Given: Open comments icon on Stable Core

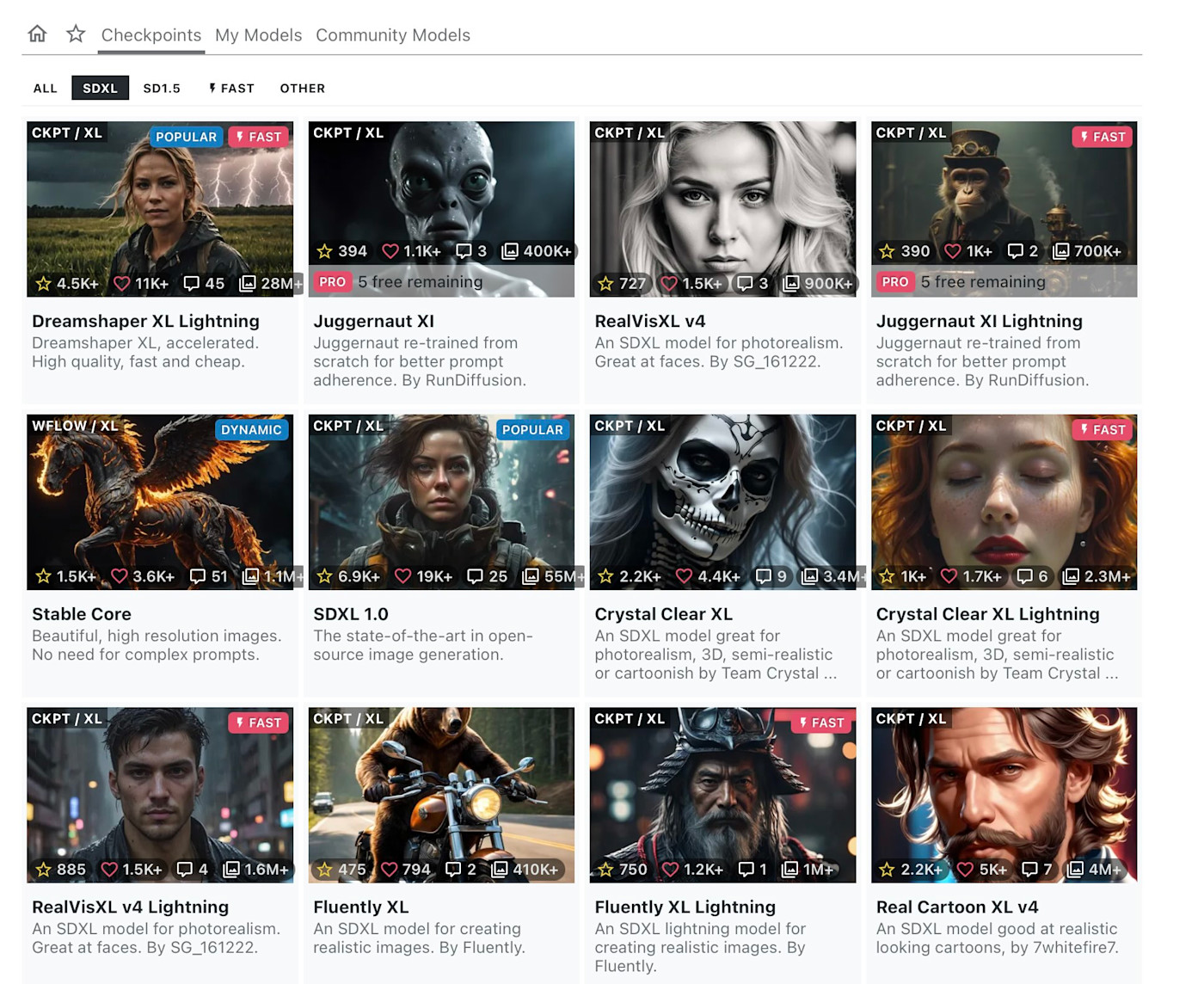Looking at the screenshot, I should (x=198, y=576).
